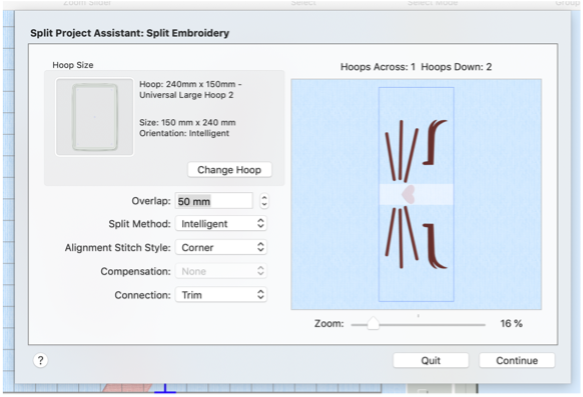Viewport: 583px width, 397px height.
Task: Click the Hoops Down: 2 text
Action: click(x=456, y=67)
